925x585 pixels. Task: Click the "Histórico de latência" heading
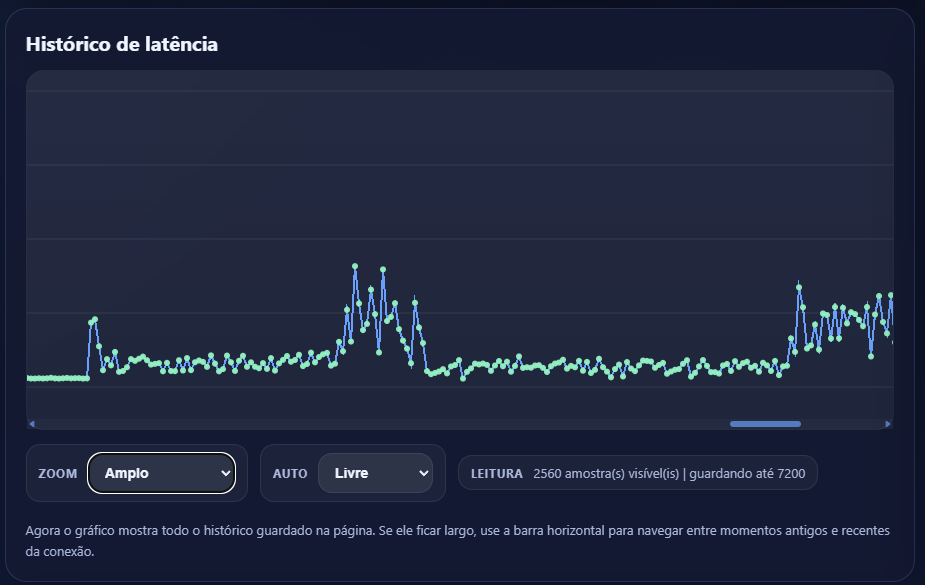pyautogui.click(x=121, y=44)
